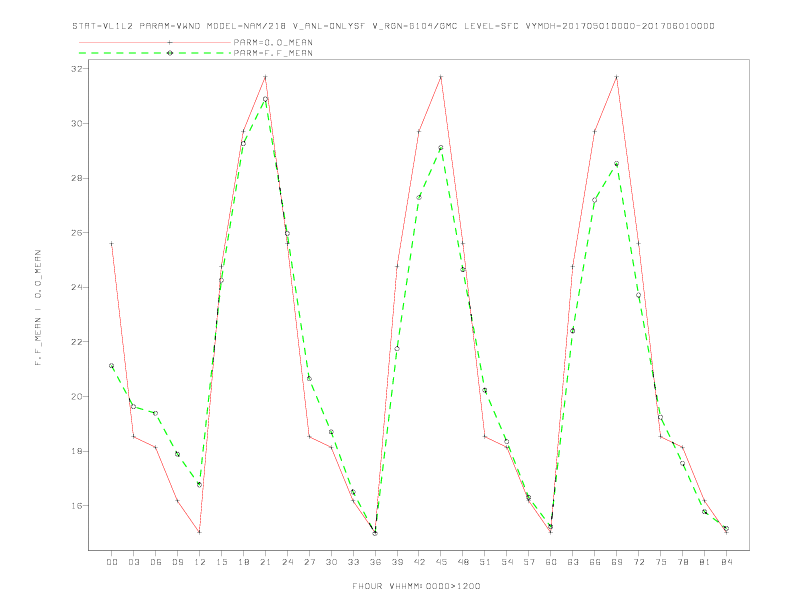The height and width of the screenshot is (612, 792).
Task: Click the x-axis tick label 39
Action: click(x=397, y=562)
